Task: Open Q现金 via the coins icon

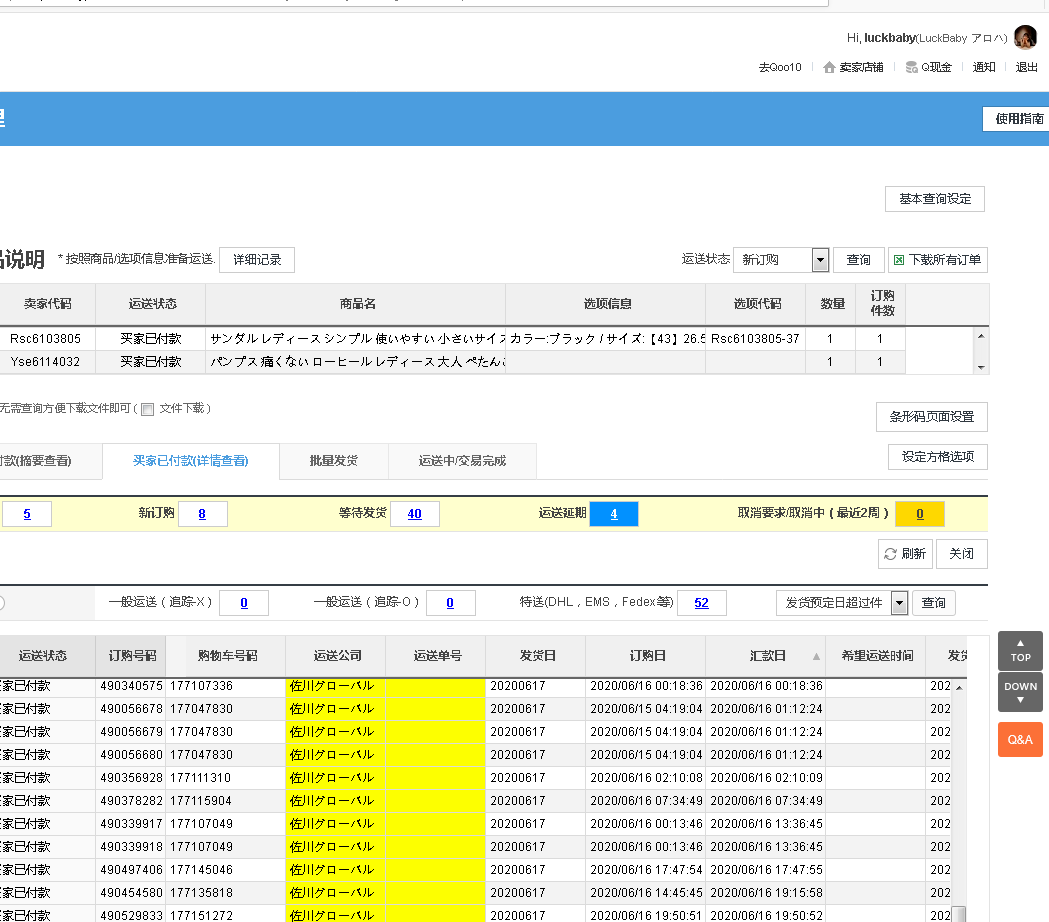Action: coord(911,68)
